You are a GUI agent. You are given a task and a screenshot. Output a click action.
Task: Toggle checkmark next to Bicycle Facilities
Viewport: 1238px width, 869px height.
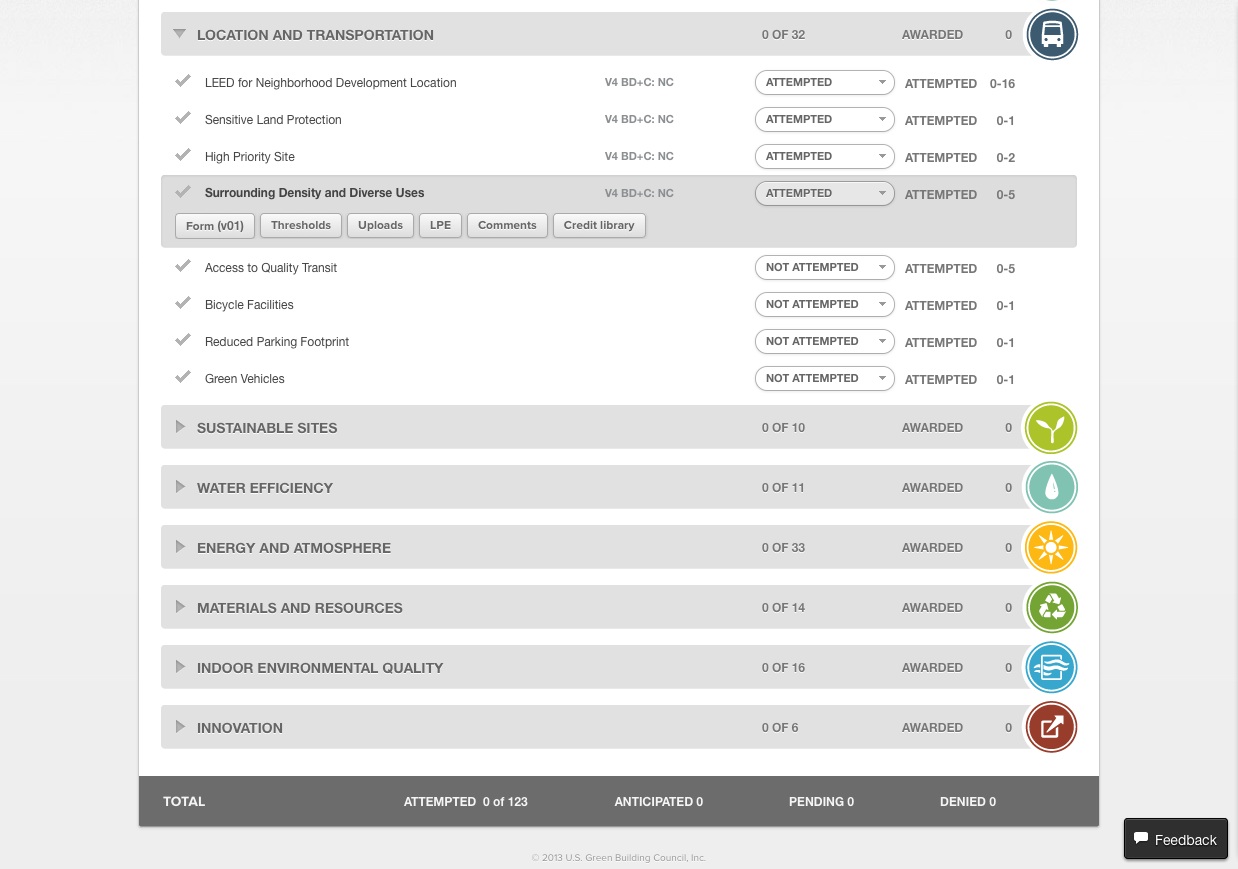183,303
